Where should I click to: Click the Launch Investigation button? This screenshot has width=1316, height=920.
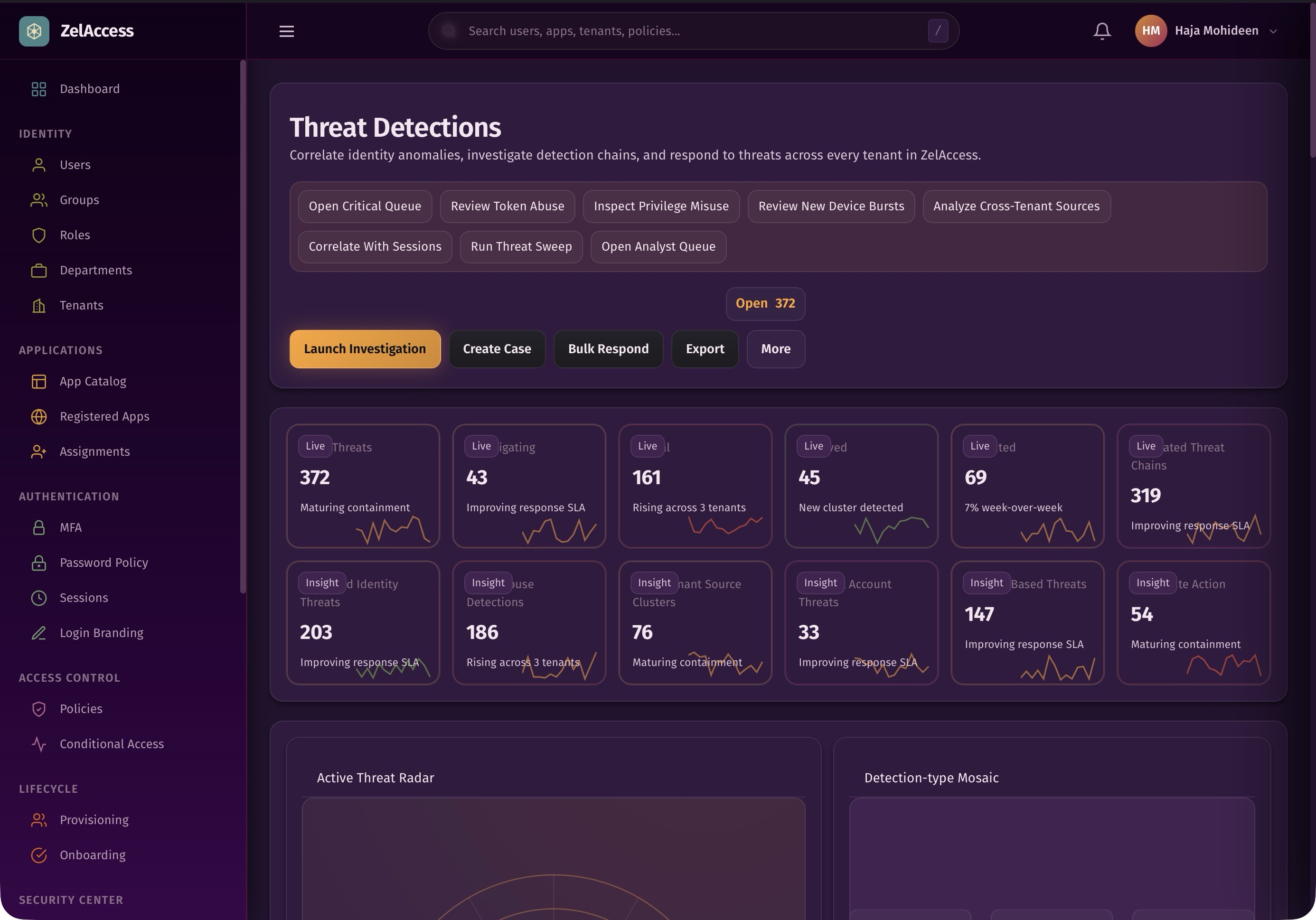365,348
